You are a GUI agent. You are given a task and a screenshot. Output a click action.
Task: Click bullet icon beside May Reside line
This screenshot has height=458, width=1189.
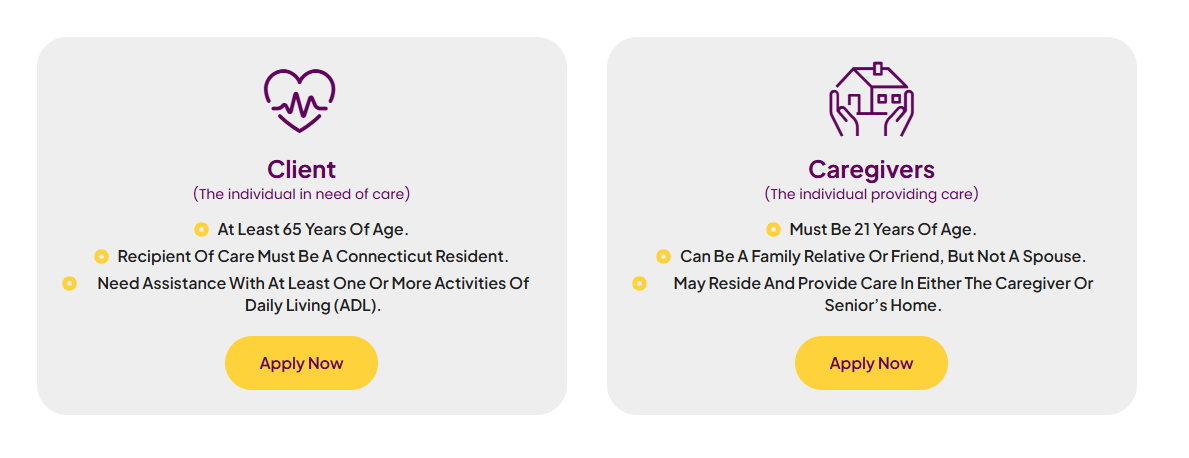[639, 284]
